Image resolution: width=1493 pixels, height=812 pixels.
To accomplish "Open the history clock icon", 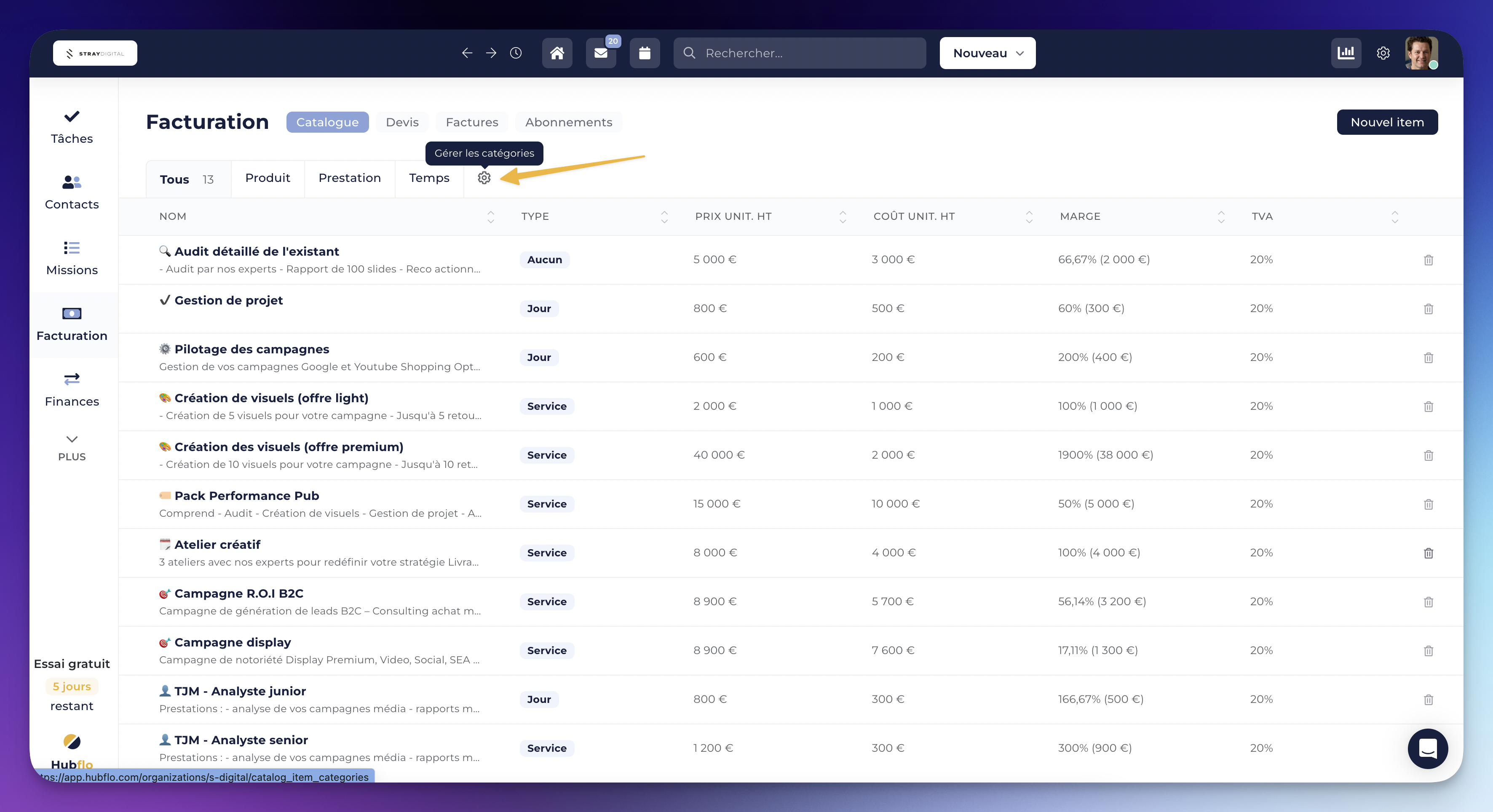I will 516,53.
